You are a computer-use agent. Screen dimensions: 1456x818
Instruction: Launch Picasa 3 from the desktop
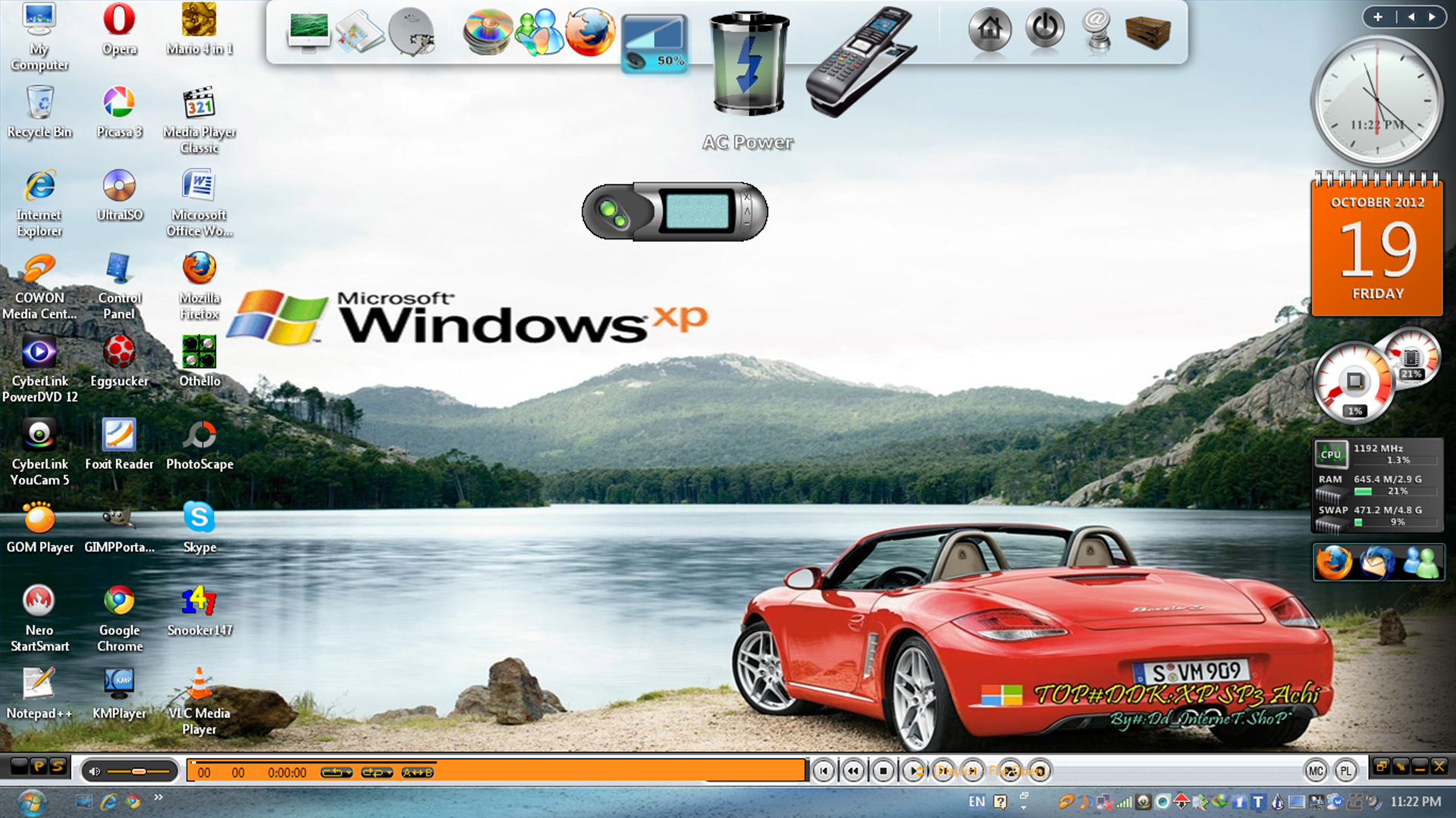(119, 112)
